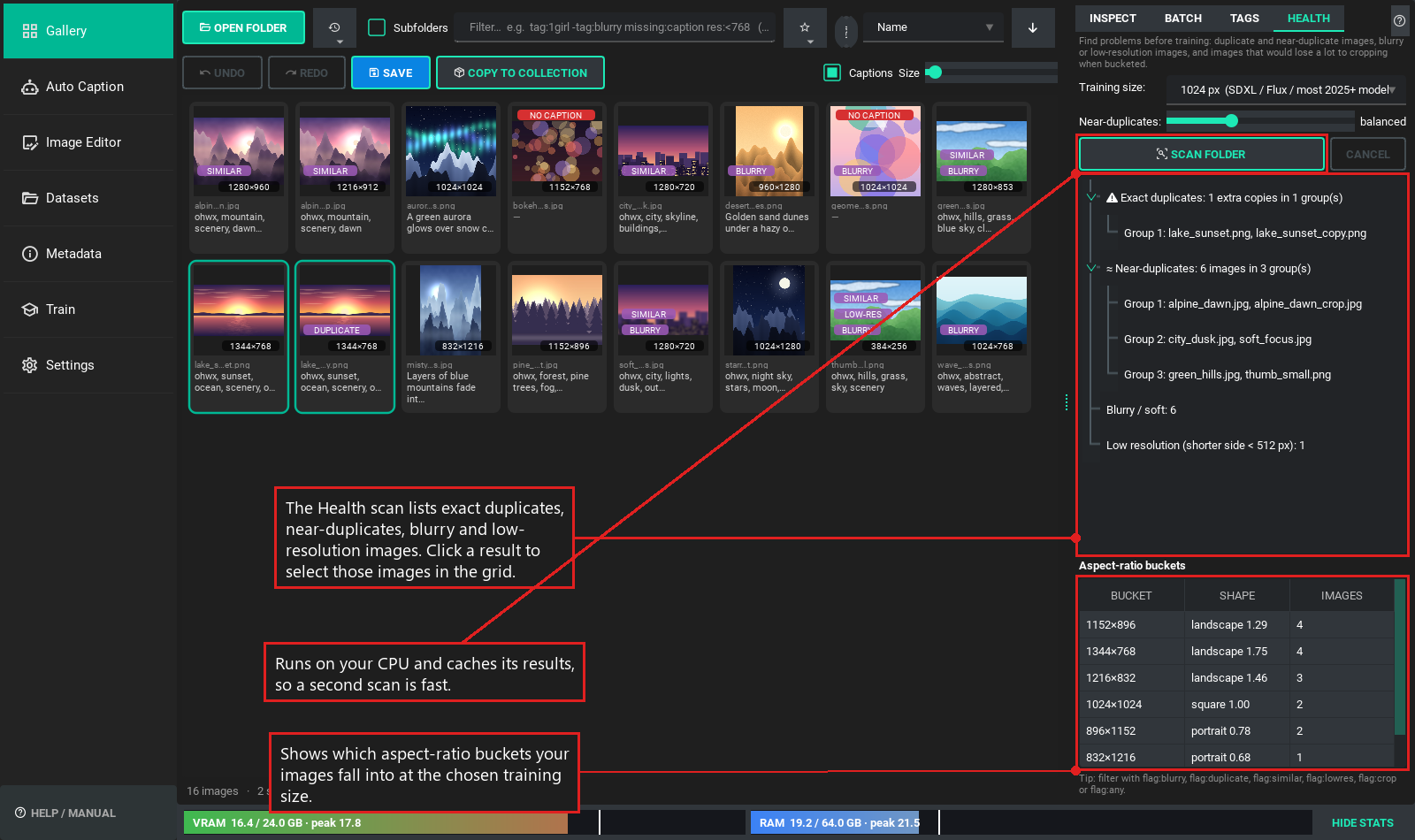Select the geometric 1024×1024 no-caption thumbnail
The height and width of the screenshot is (840, 1415).
point(876,179)
